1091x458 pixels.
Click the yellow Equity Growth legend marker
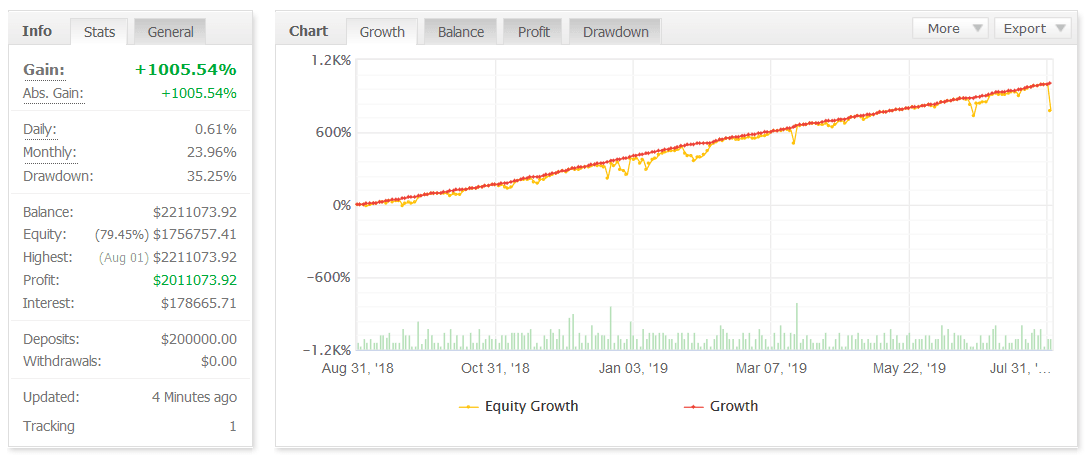pos(468,407)
